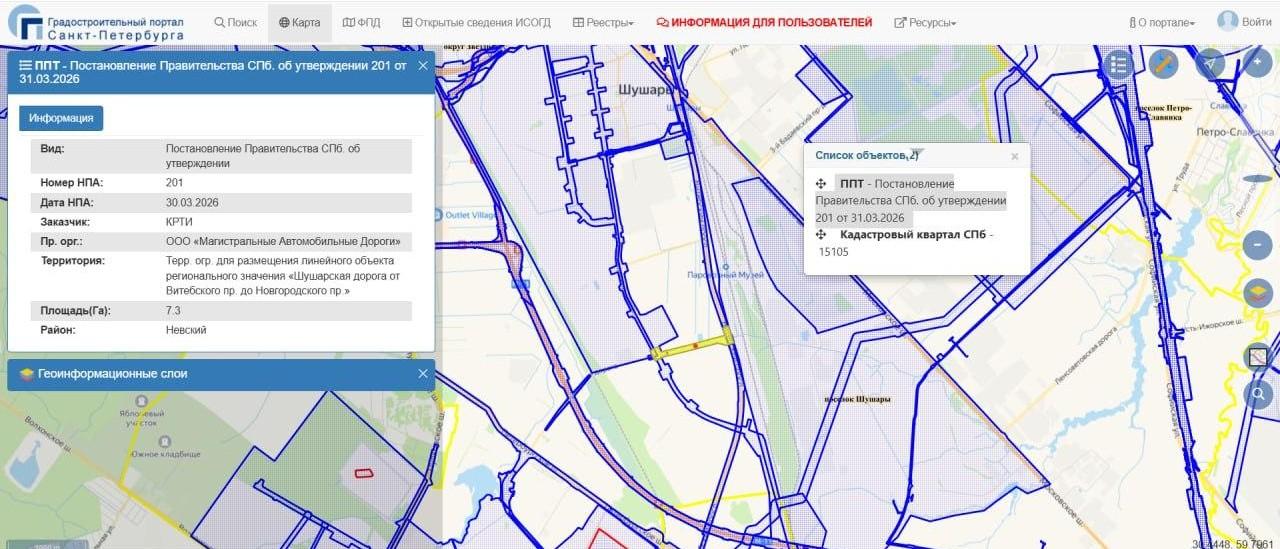Viewport: 1280px width, 549px height.
Task: Click the Заказчик value КРТИ
Action: click(179, 222)
